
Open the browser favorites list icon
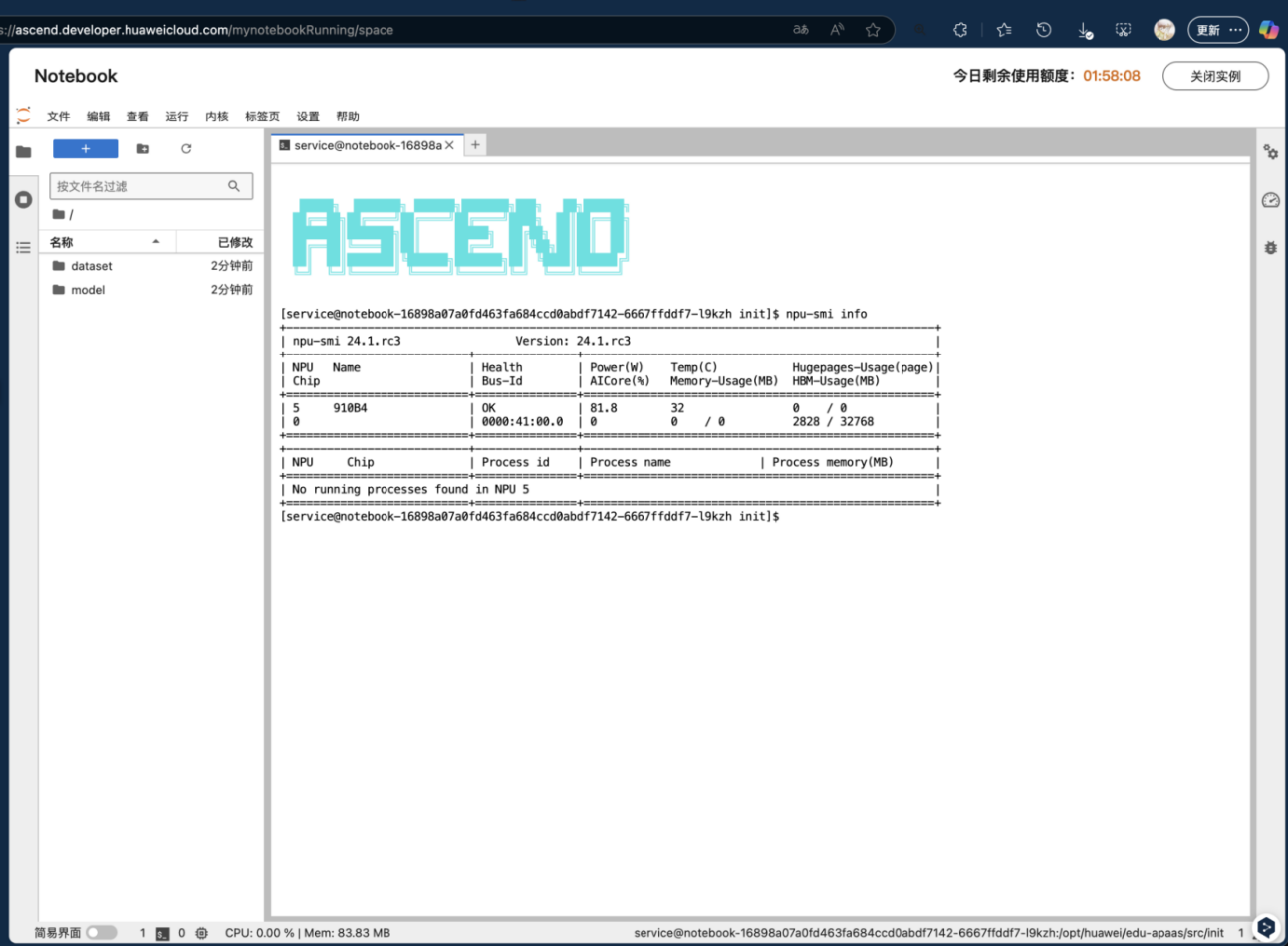tap(1004, 30)
